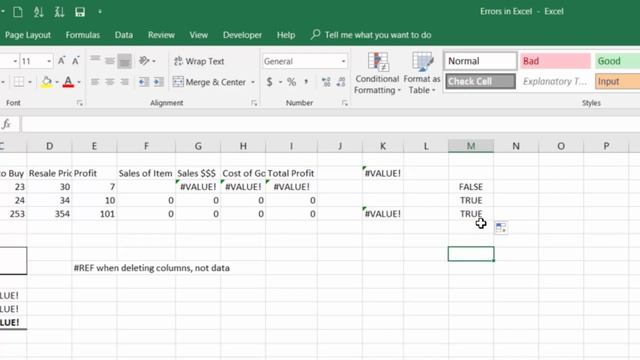Select column K header

(x=382, y=146)
